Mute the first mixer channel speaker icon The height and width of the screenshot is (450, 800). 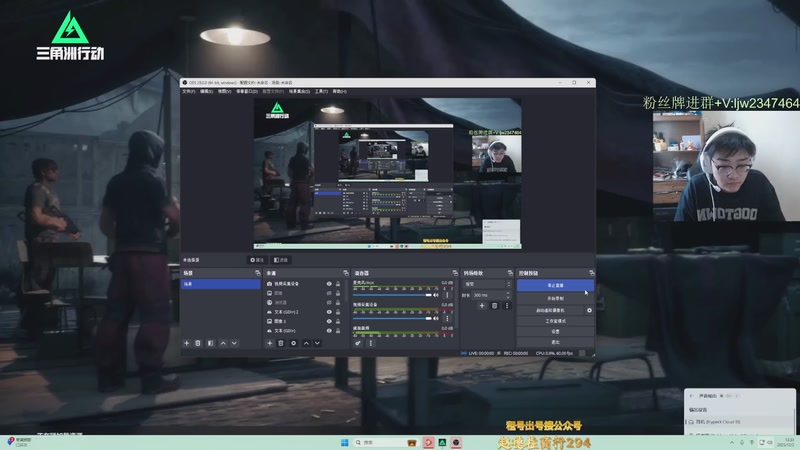[436, 295]
